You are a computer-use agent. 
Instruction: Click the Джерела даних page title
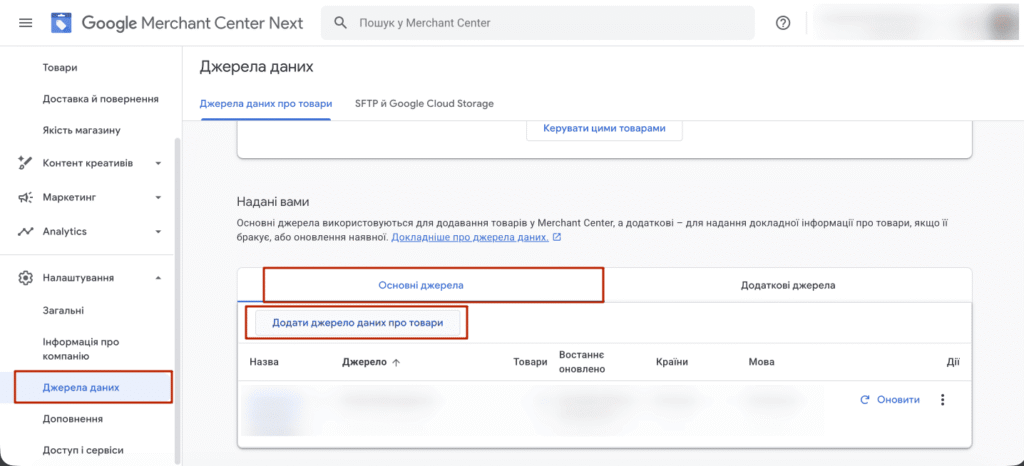pos(257,67)
